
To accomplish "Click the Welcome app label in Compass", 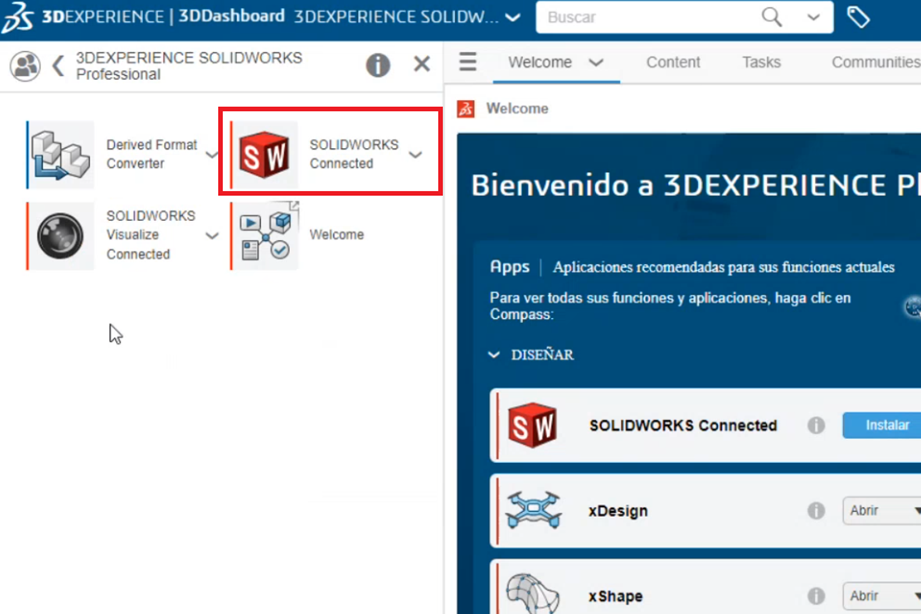I will click(x=337, y=234).
